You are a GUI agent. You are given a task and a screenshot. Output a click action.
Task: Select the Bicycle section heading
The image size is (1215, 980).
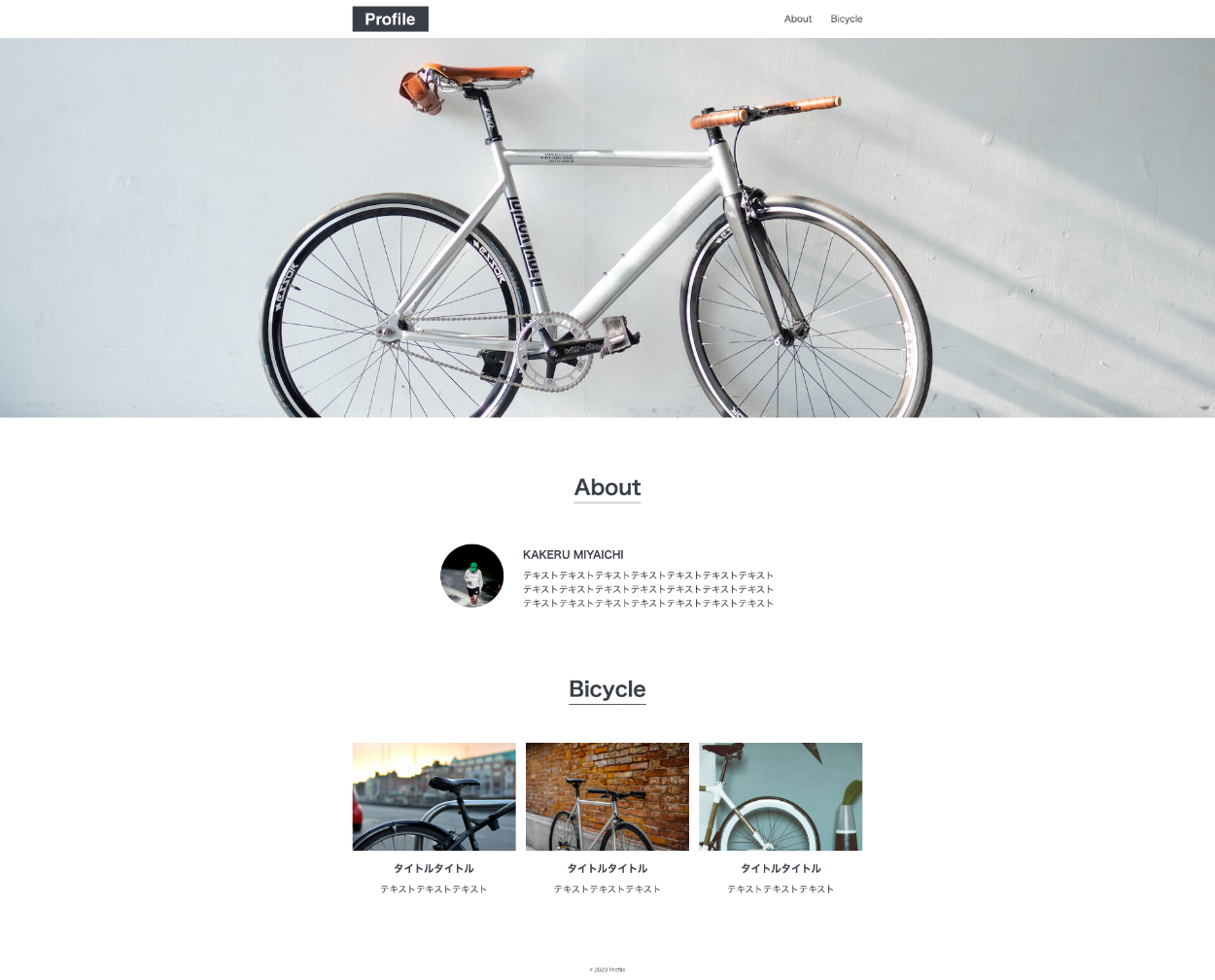point(607,688)
